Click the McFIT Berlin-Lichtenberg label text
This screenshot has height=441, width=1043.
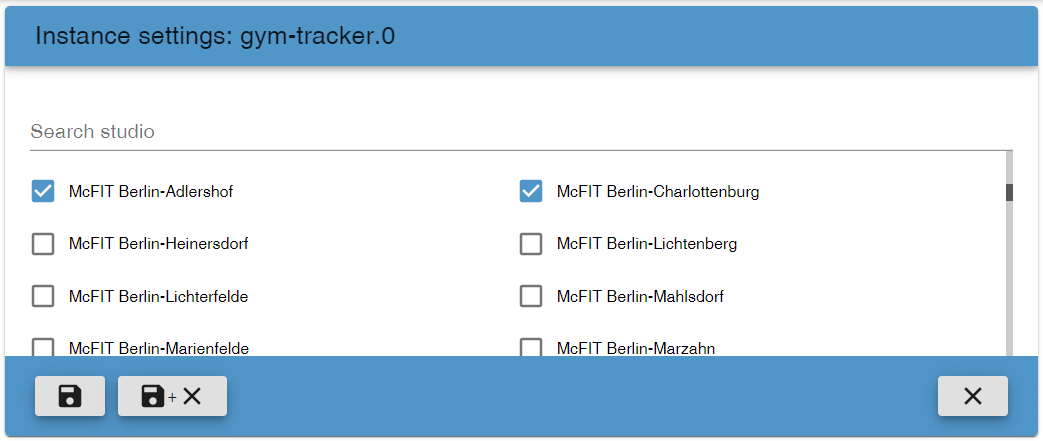647,244
